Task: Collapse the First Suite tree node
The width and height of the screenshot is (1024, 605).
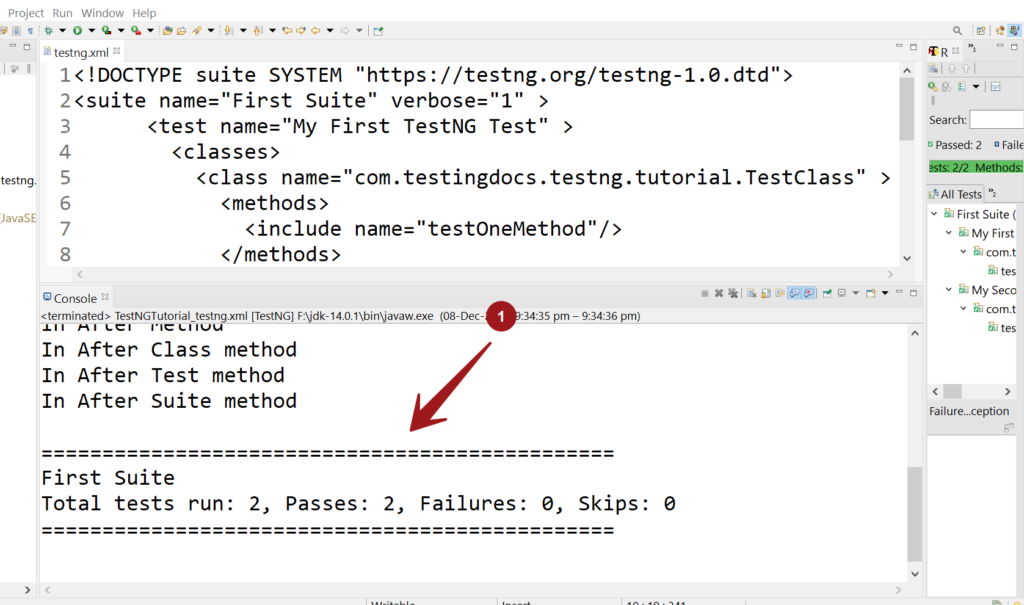Action: tap(935, 213)
